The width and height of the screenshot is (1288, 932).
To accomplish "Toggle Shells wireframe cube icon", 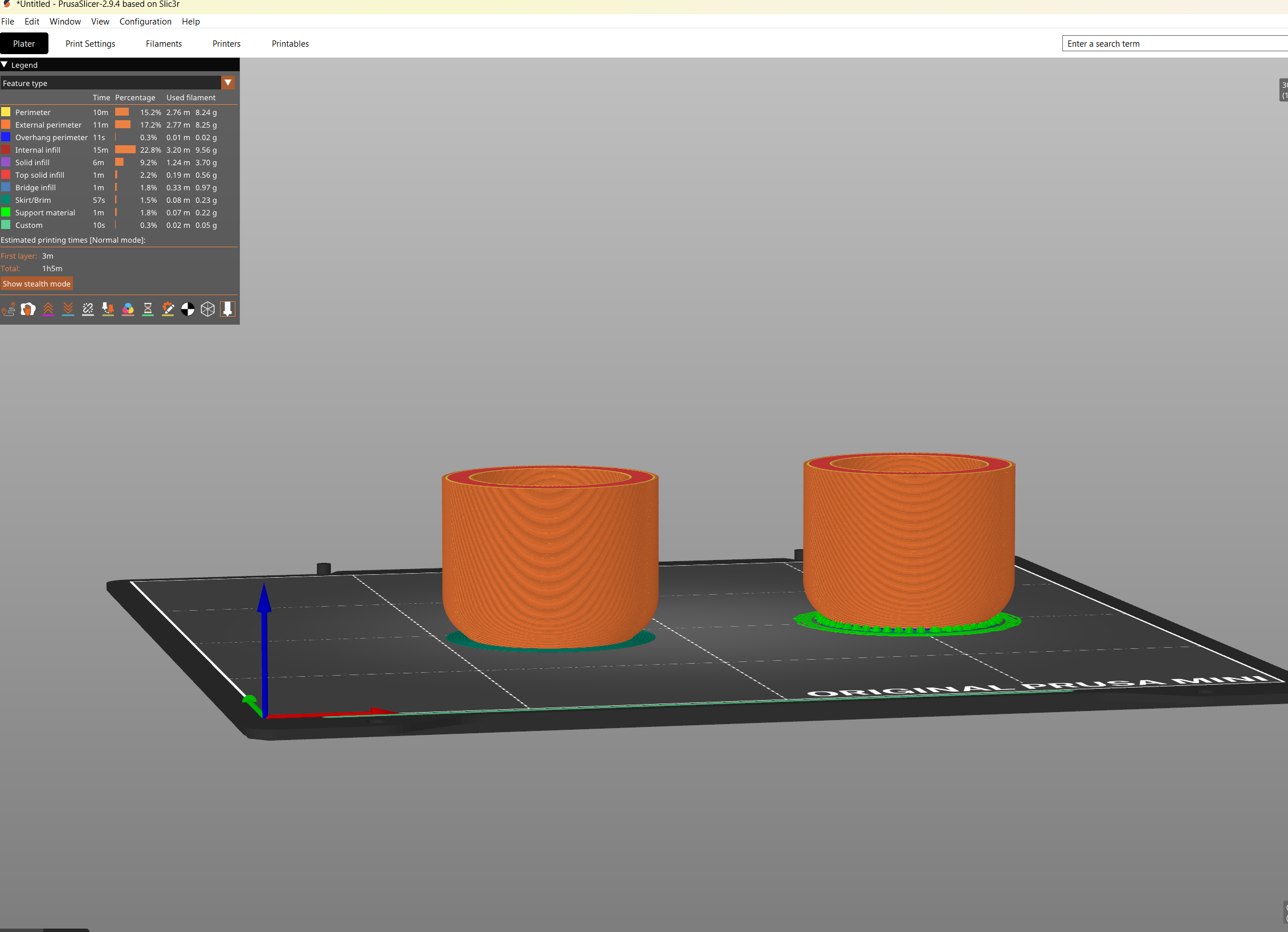I will click(208, 309).
